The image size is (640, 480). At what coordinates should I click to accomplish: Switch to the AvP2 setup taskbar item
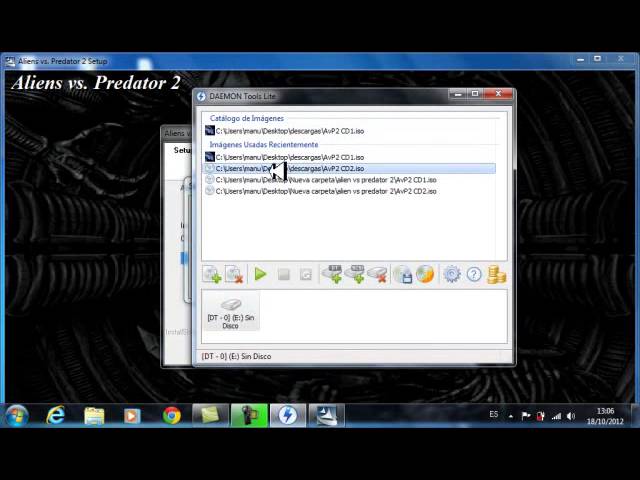point(327,416)
